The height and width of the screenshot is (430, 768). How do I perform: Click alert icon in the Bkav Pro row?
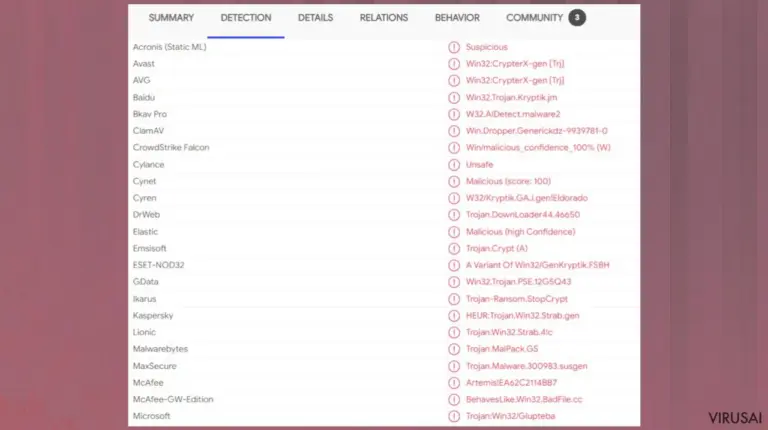tap(454, 114)
